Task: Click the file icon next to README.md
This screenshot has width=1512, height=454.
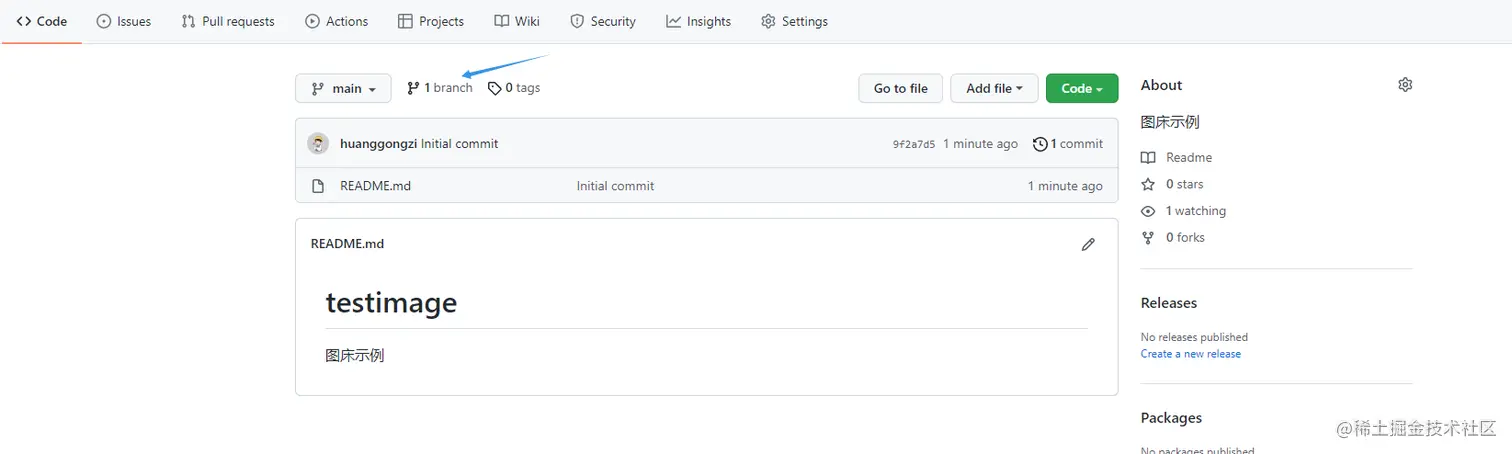Action: pyautogui.click(x=318, y=186)
